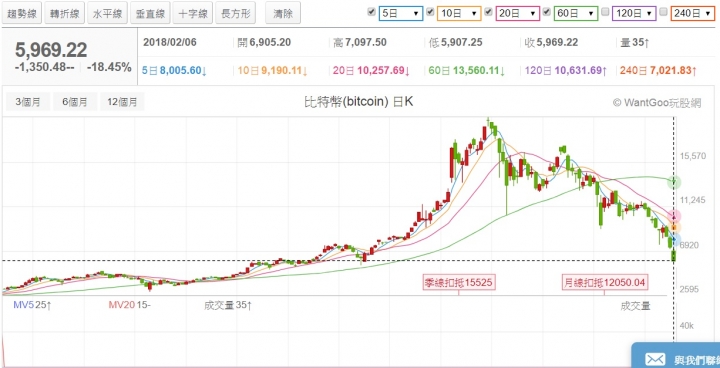Switch chart range to 6個月
The width and height of the screenshot is (720, 368).
[75, 102]
